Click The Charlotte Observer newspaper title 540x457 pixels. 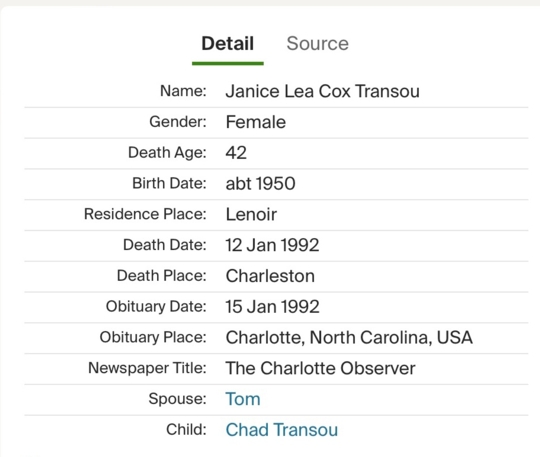point(320,368)
